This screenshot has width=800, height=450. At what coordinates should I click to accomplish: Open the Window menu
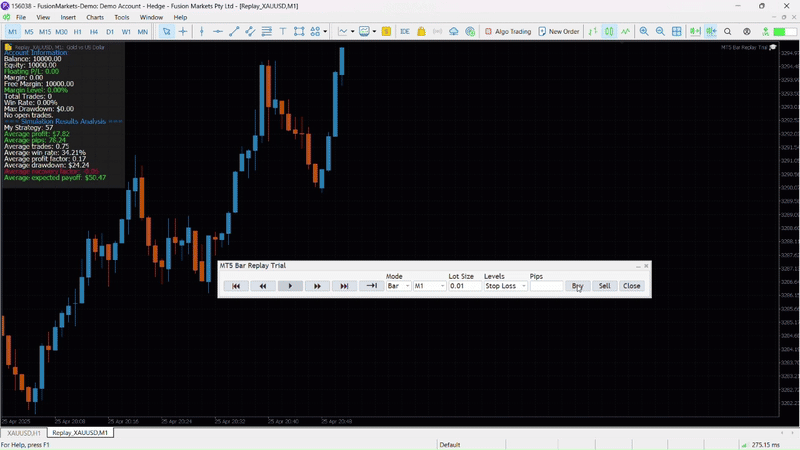pos(151,17)
